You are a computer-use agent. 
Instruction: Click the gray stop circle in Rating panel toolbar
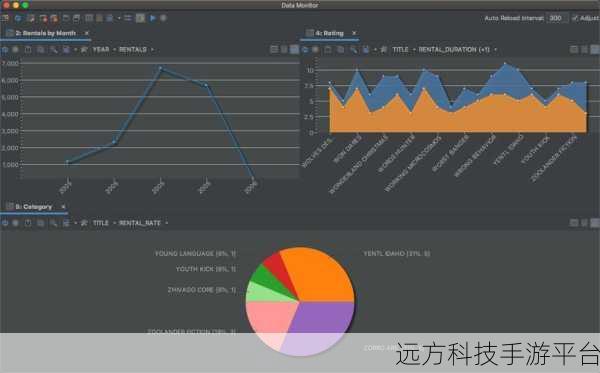tap(316, 49)
